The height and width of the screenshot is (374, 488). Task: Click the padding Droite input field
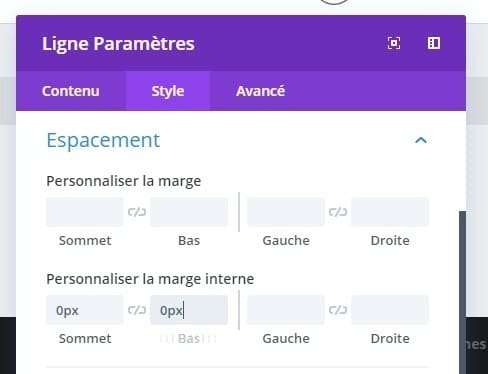(390, 310)
